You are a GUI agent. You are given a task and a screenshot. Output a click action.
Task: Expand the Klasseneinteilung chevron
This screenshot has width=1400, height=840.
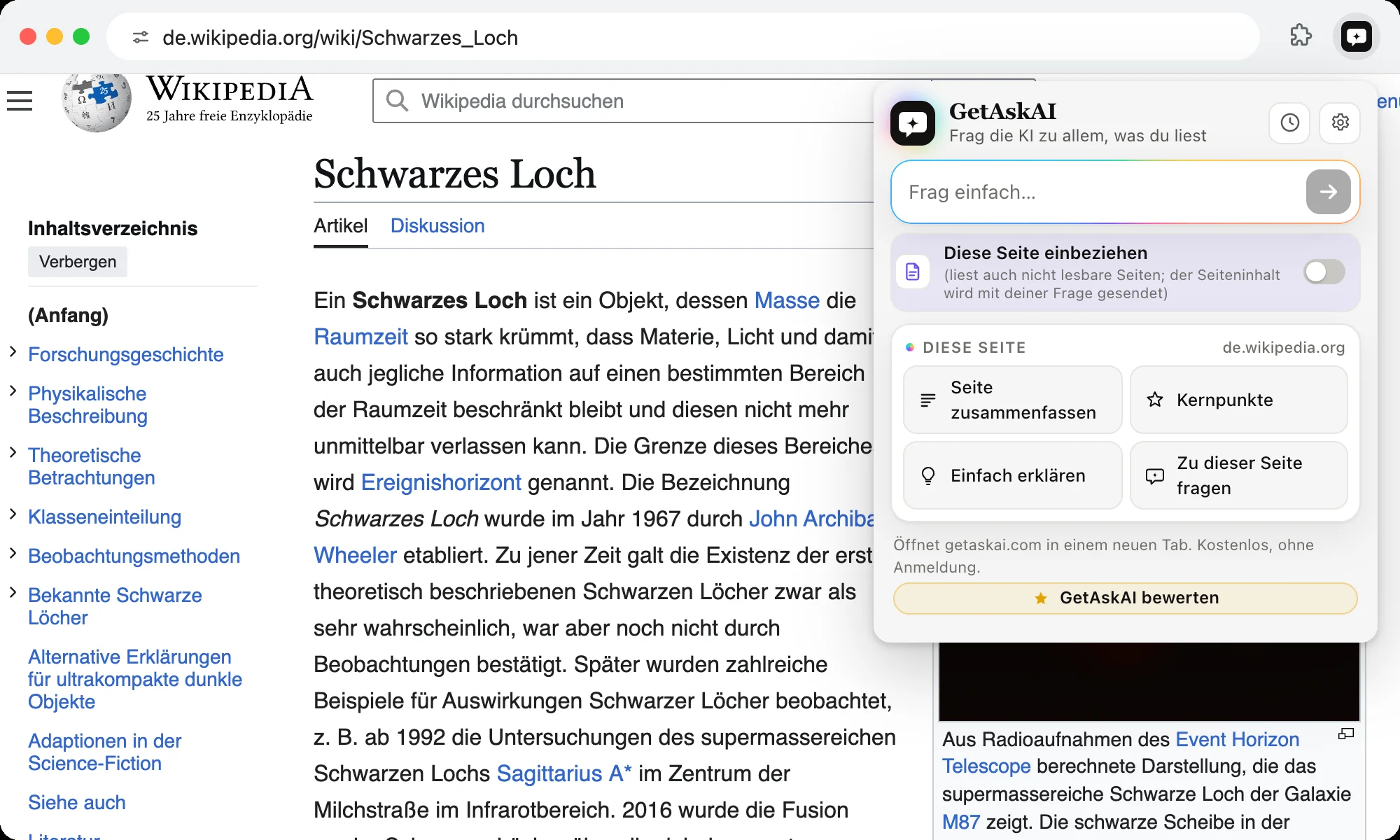click(13, 514)
